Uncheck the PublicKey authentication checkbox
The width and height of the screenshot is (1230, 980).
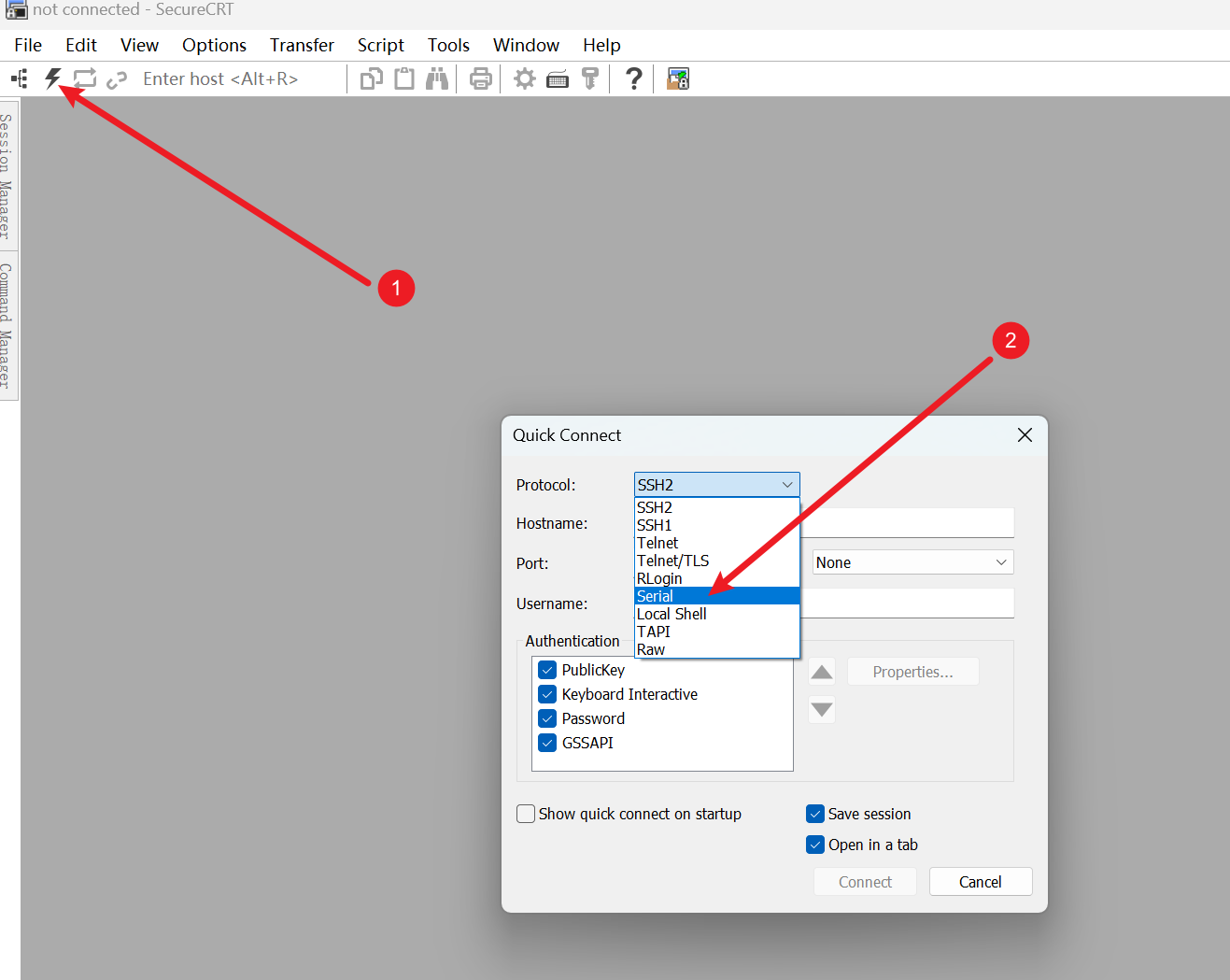548,670
